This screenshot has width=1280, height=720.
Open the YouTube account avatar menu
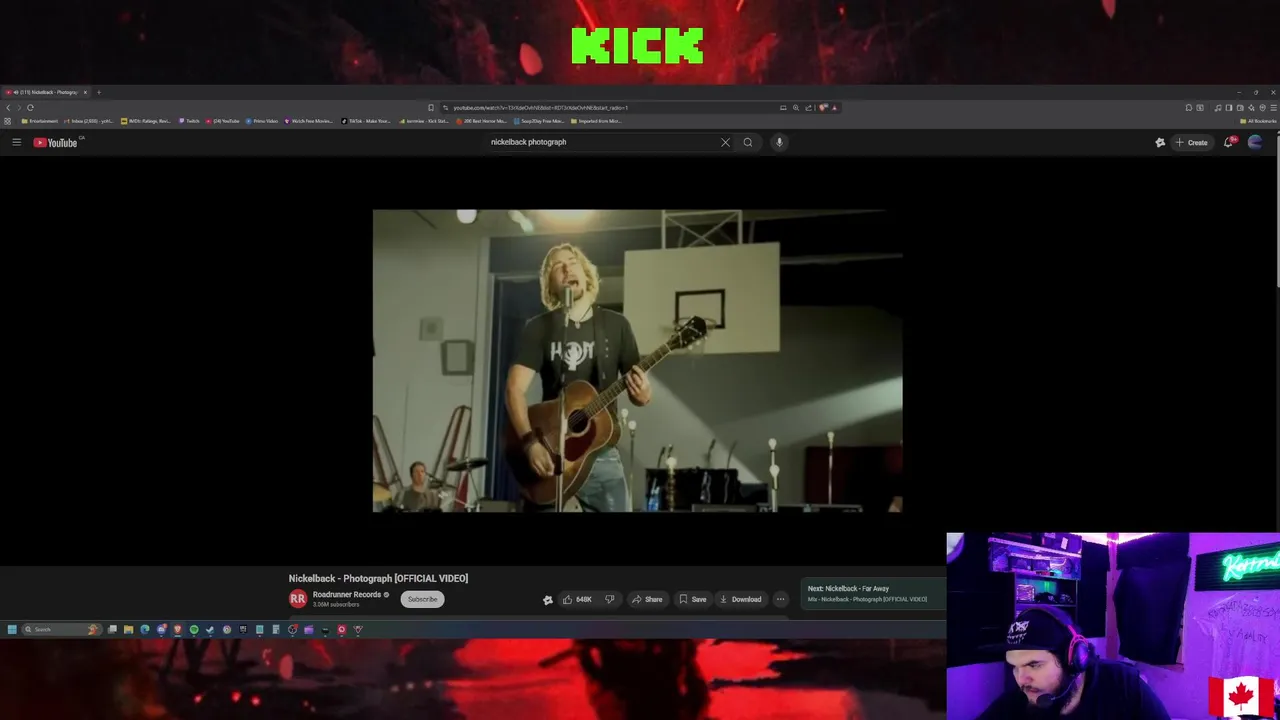(x=1255, y=142)
